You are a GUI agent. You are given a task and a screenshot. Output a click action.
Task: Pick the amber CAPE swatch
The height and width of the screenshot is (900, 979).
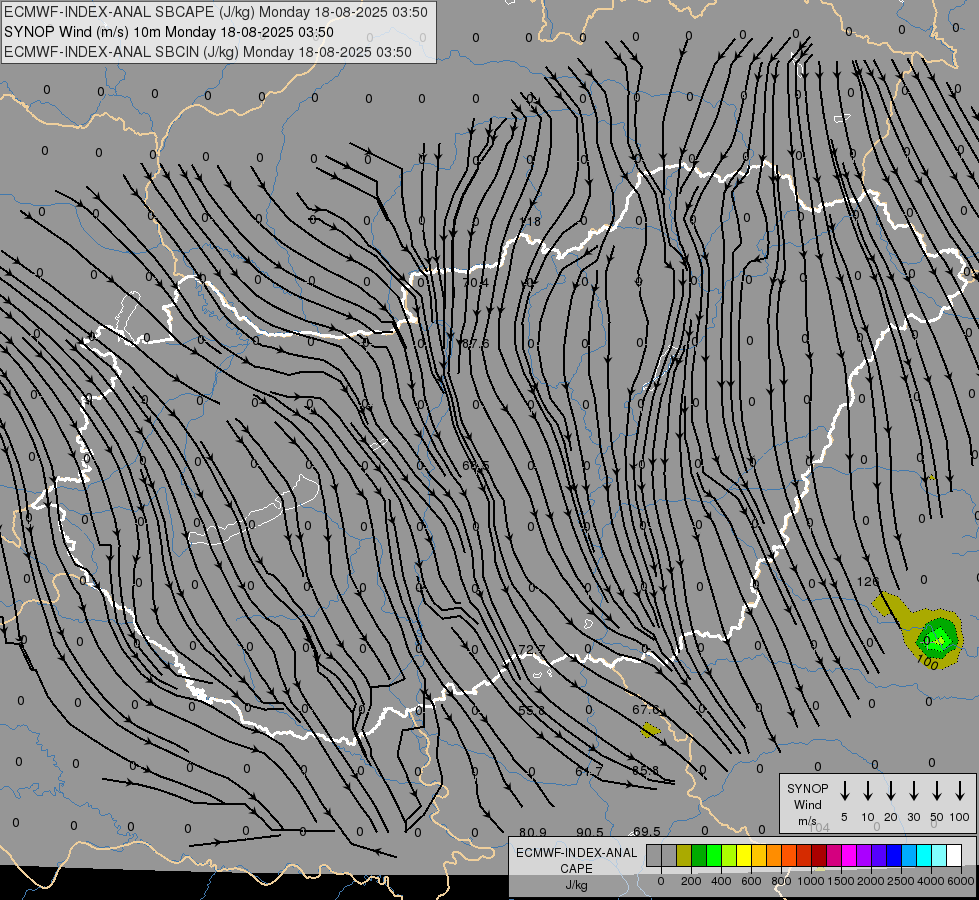point(759,855)
